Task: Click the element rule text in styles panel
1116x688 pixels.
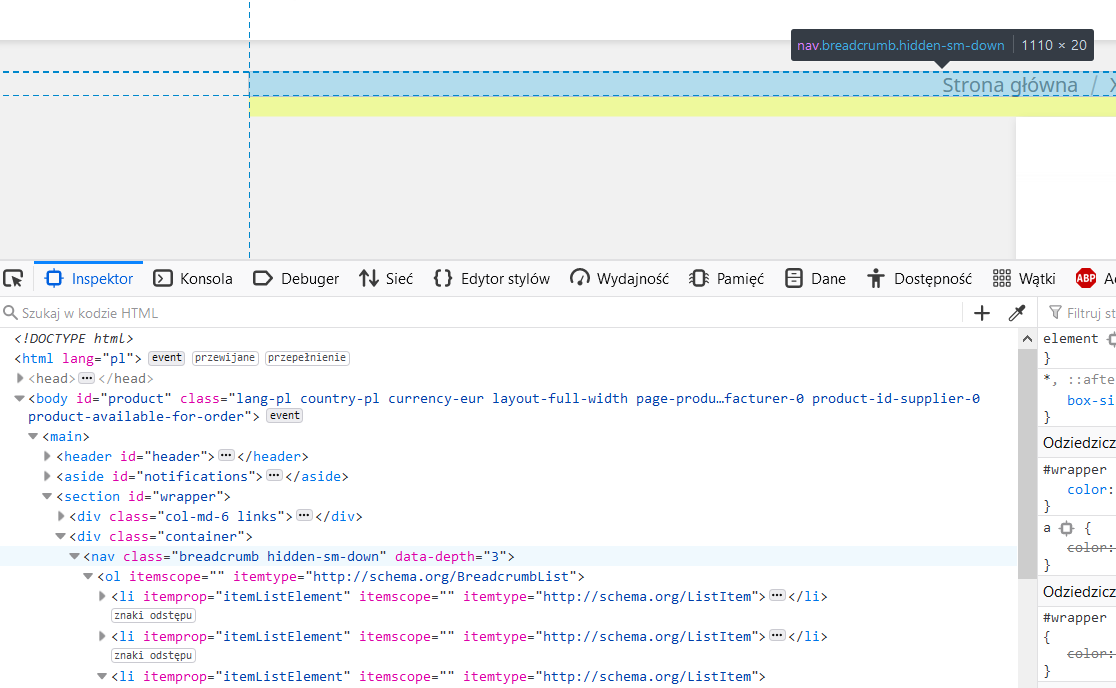Action: (x=1070, y=339)
